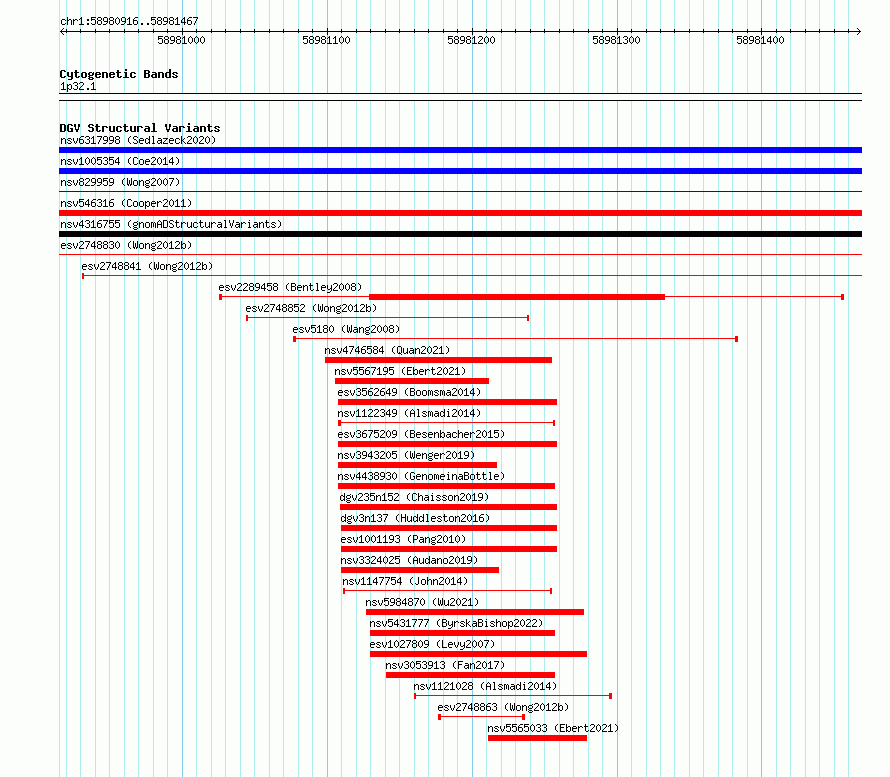Click the thin line of nsv1121028 (Alsmadi2014)
The width and height of the screenshot is (890, 777).
(x=513, y=696)
